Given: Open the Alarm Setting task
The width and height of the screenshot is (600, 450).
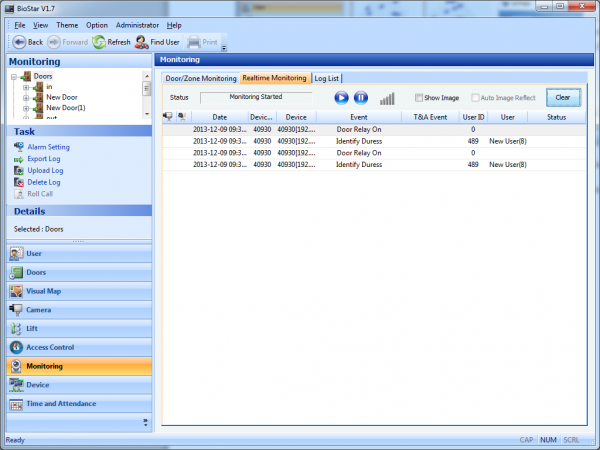Looking at the screenshot, I should click(x=48, y=147).
